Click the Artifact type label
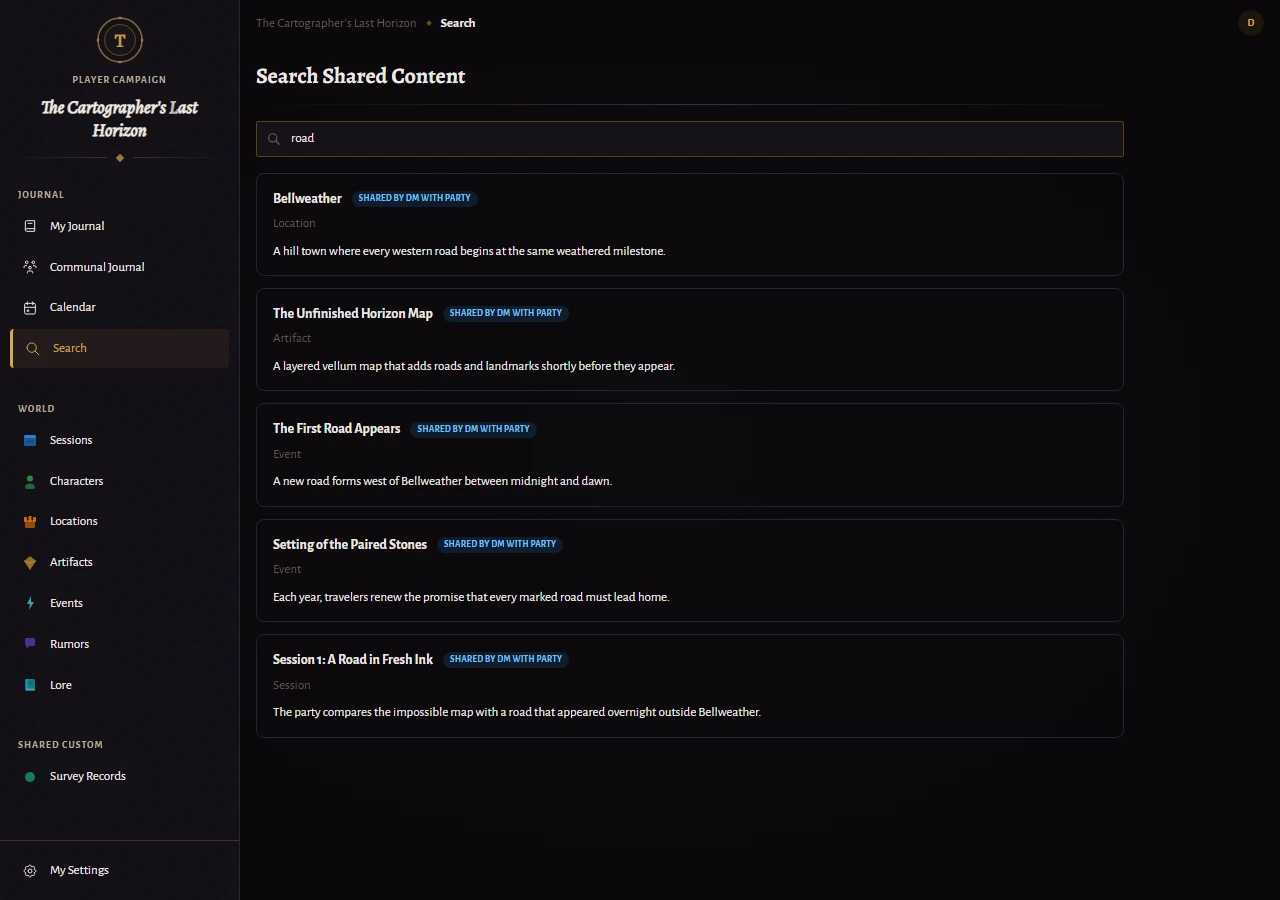 pyautogui.click(x=292, y=338)
